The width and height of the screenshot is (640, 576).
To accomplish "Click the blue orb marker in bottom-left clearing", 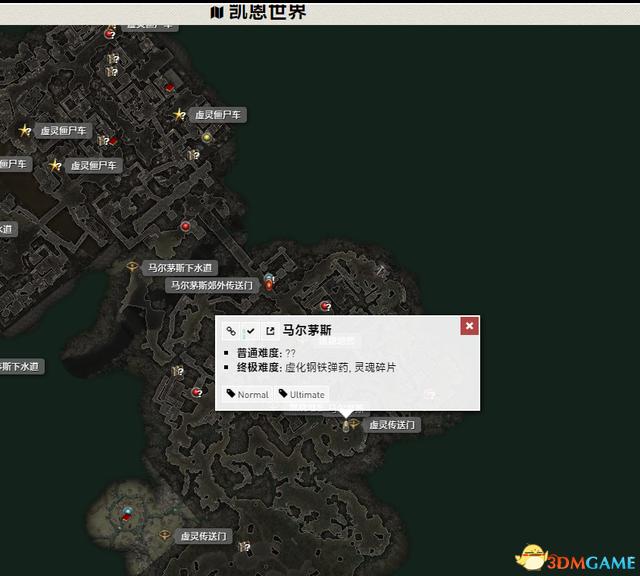I will coord(128,511).
